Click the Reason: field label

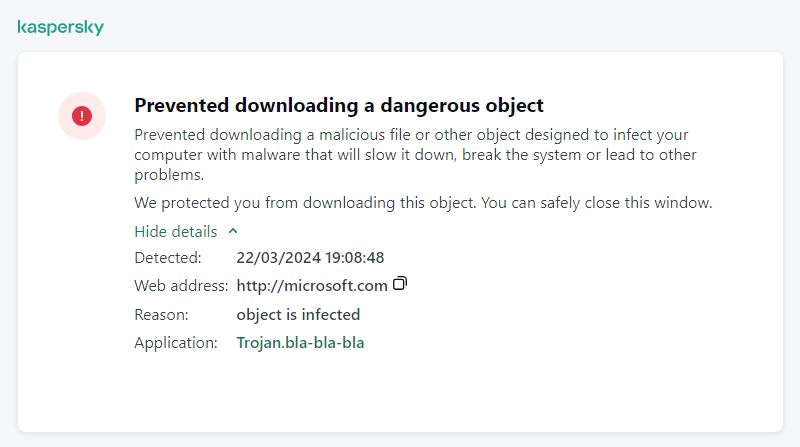click(162, 314)
